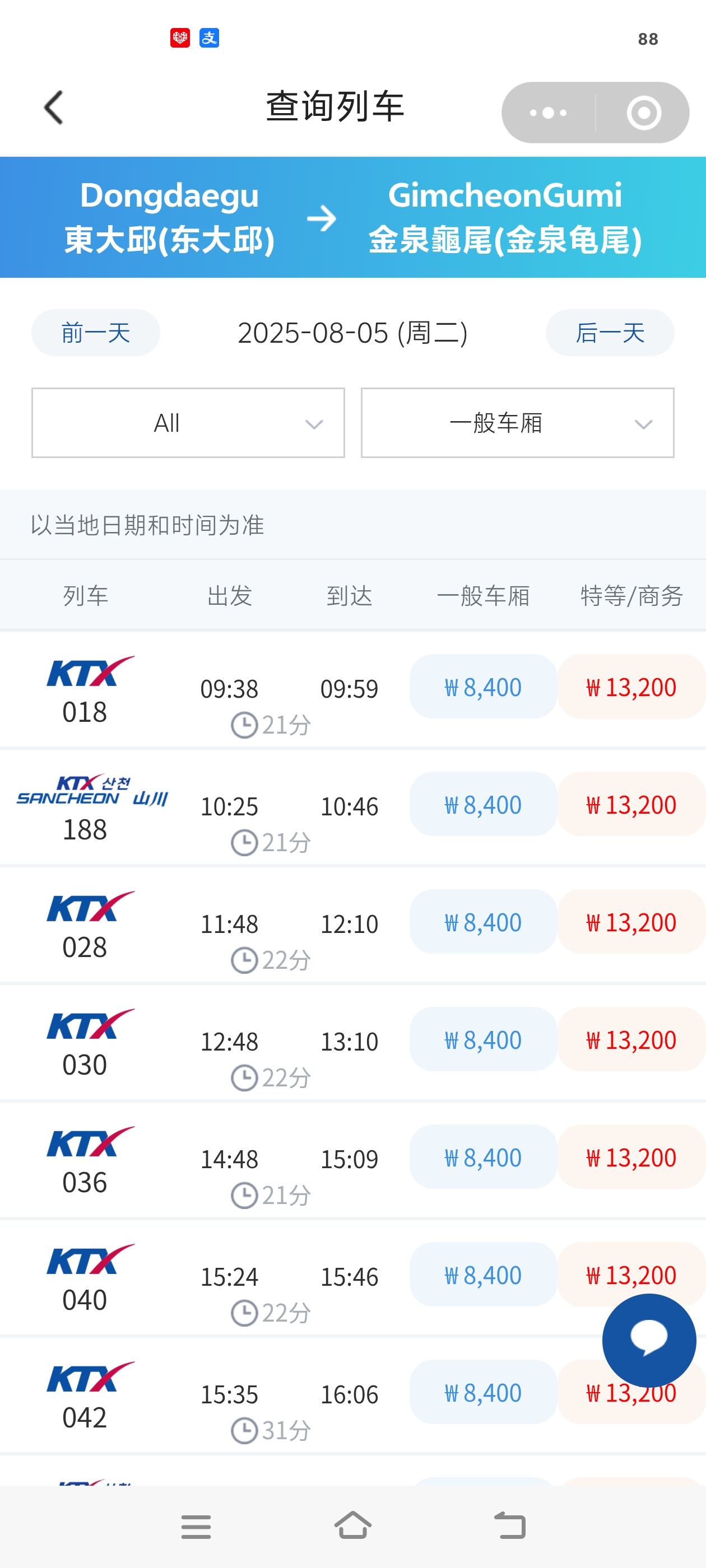This screenshot has width=706, height=1568.
Task: Select ₩8,400 general fare for train 018
Action: (482, 687)
